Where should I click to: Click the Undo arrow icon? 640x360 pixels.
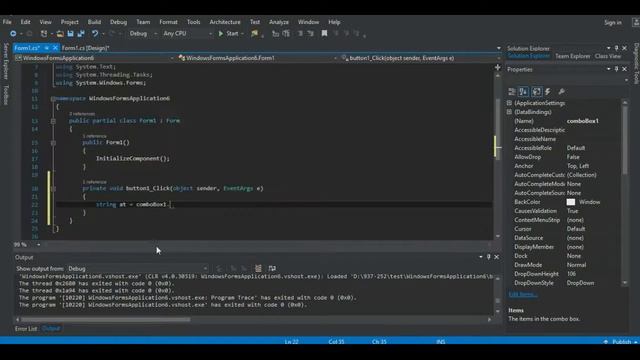(95, 33)
